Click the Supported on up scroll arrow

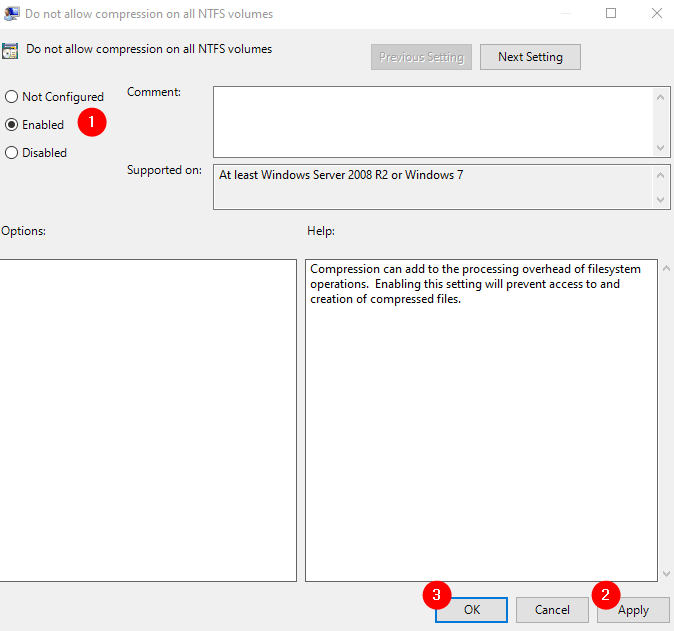tap(661, 175)
